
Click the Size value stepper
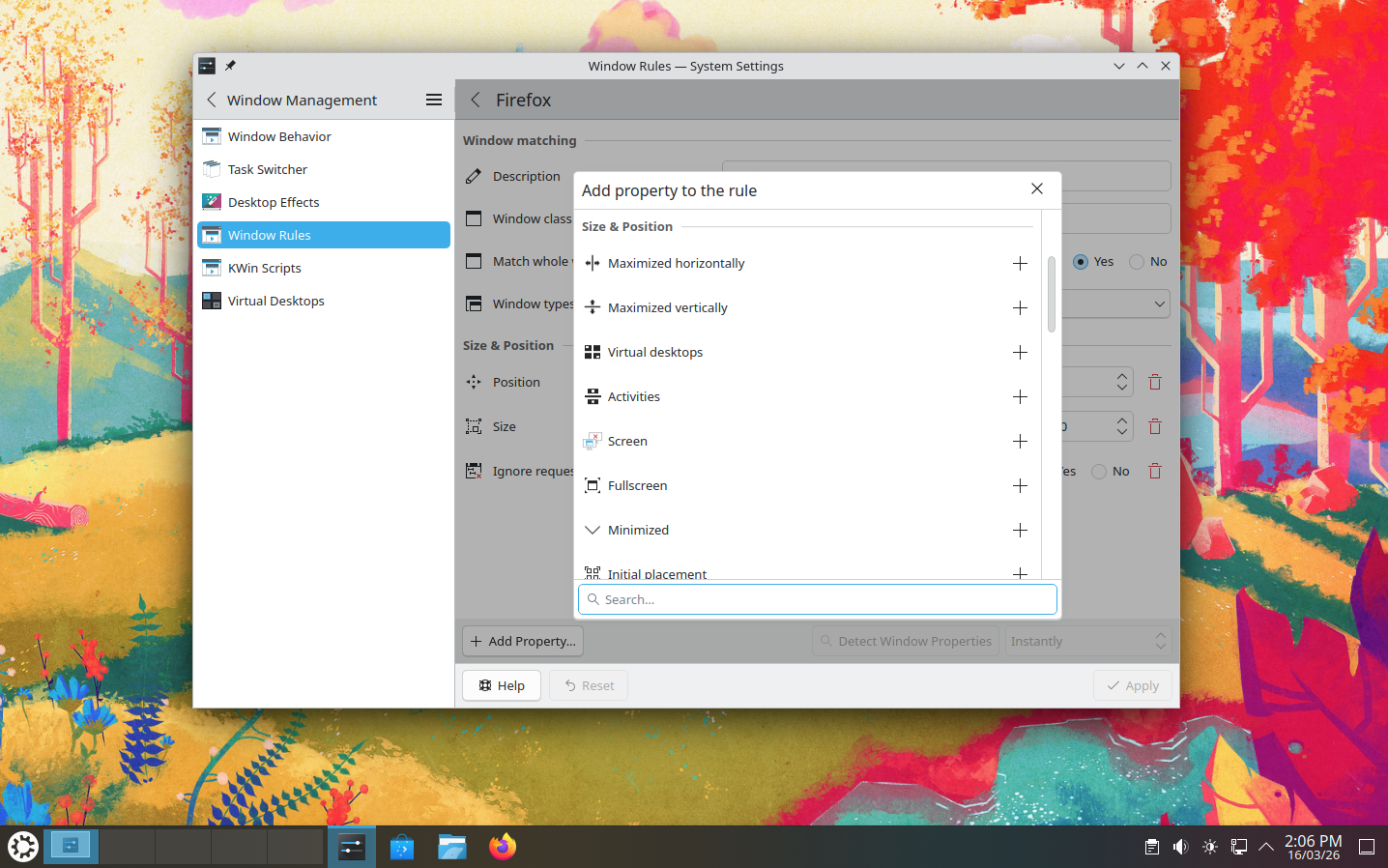click(1121, 426)
